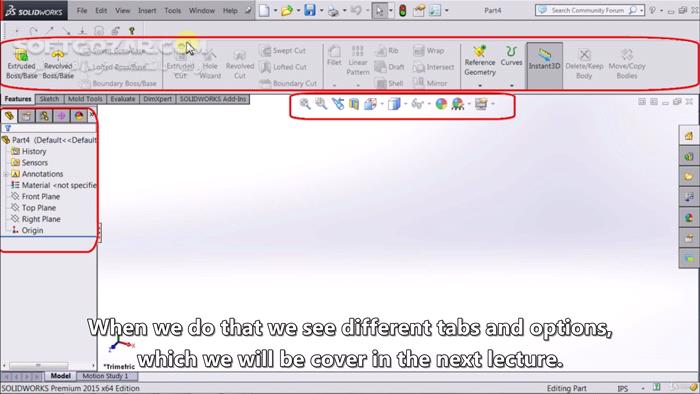
Task: Click the Save icon in top toolbar
Action: pyautogui.click(x=309, y=10)
